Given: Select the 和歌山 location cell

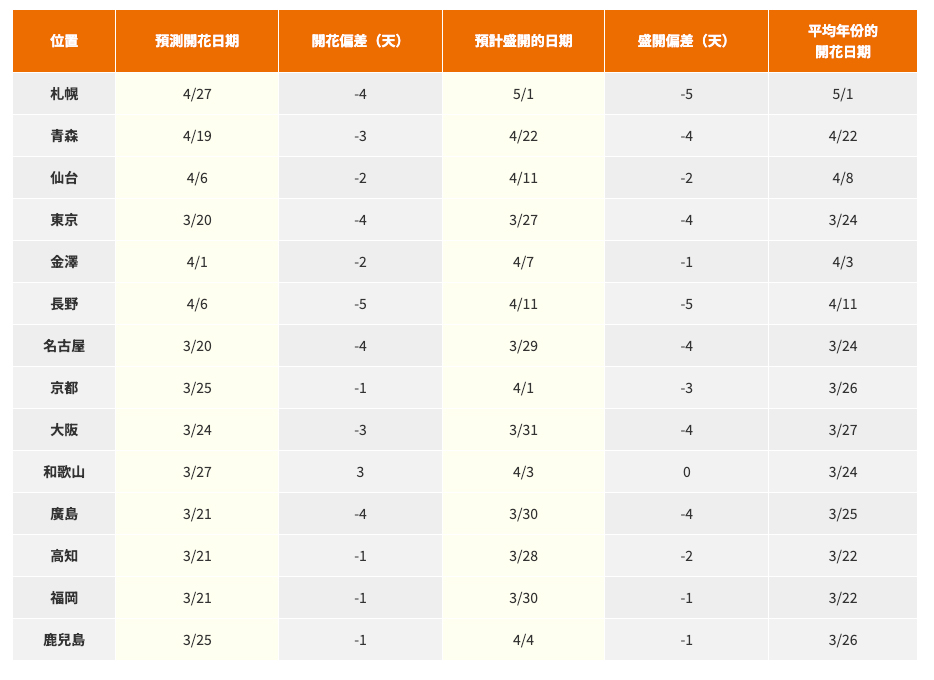Looking at the screenshot, I should (64, 472).
